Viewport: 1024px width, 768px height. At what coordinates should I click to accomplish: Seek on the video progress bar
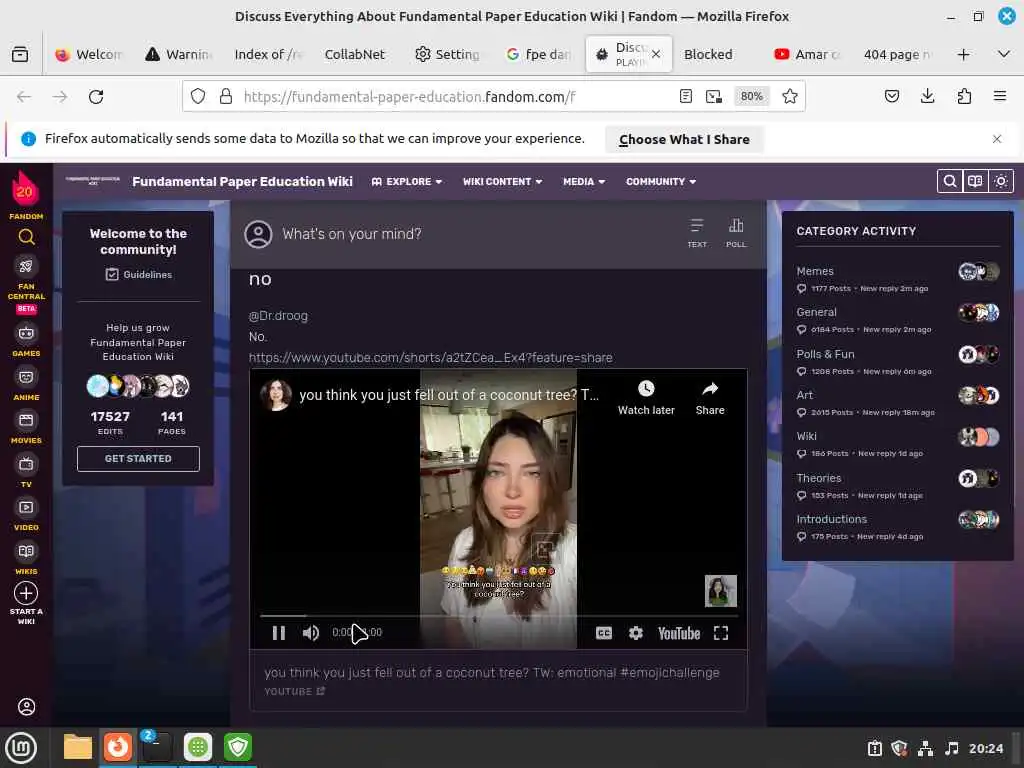coord(499,616)
